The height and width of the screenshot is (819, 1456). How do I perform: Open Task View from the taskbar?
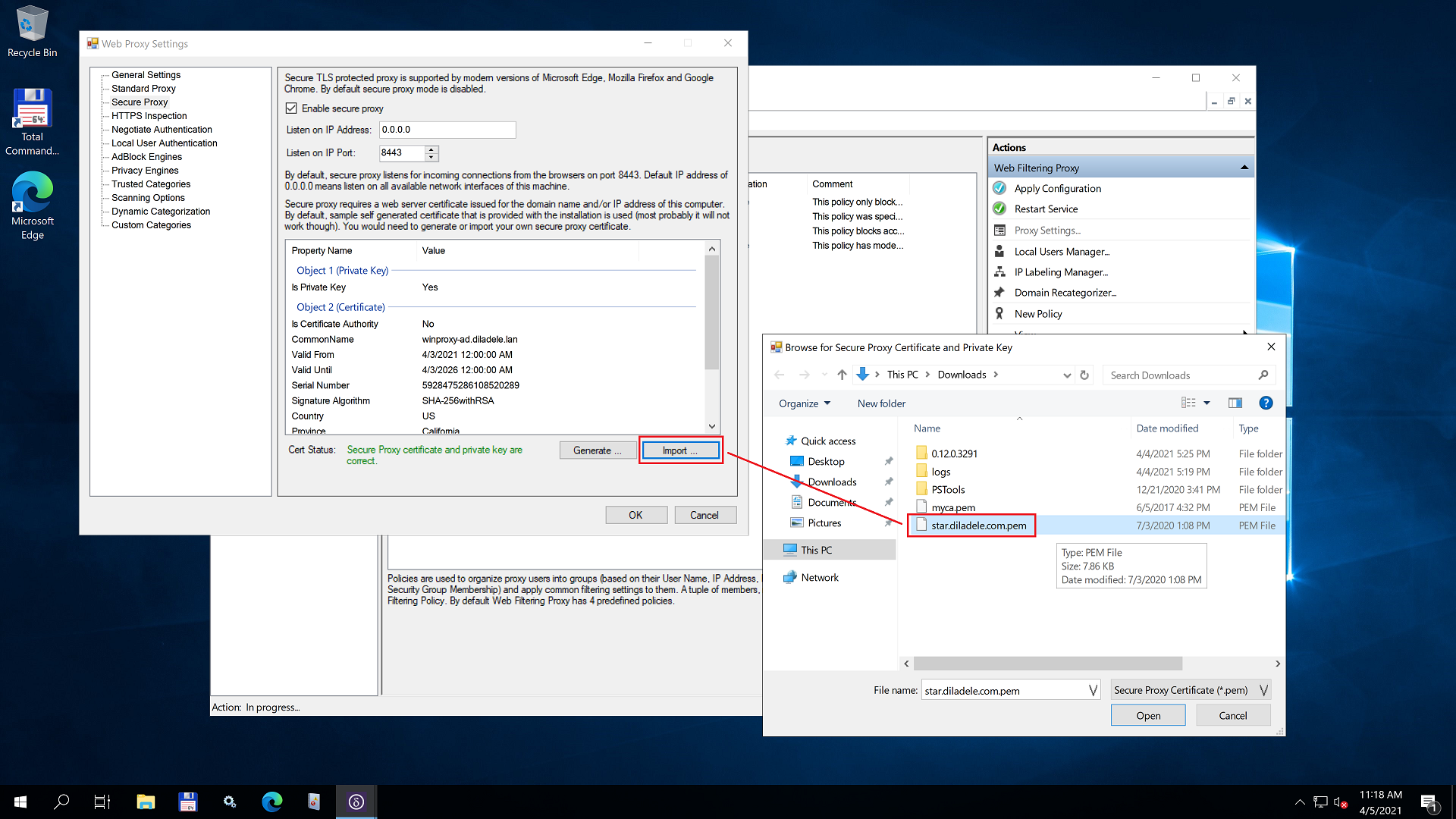102,802
